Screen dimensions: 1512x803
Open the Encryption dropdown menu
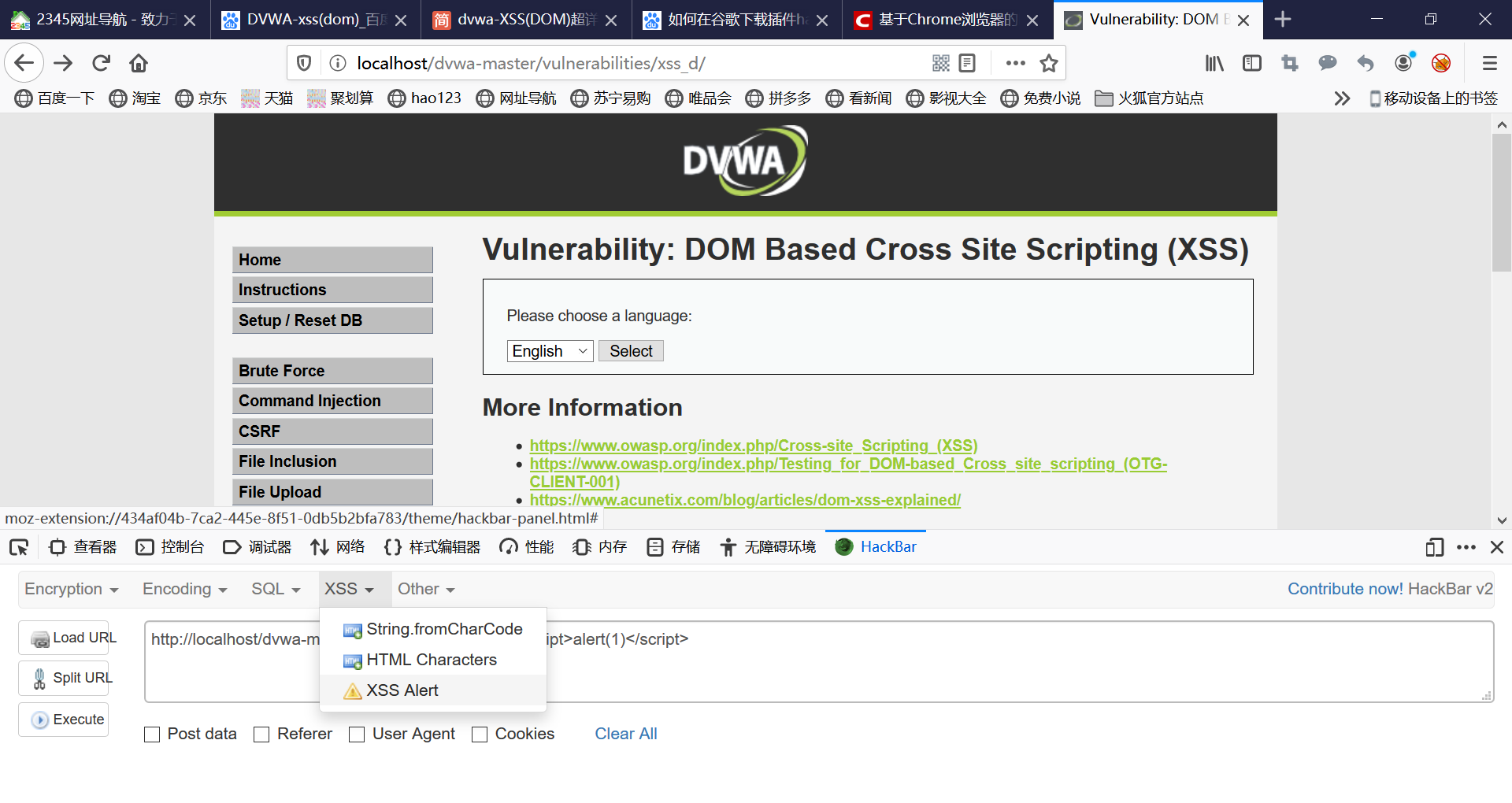[x=72, y=589]
